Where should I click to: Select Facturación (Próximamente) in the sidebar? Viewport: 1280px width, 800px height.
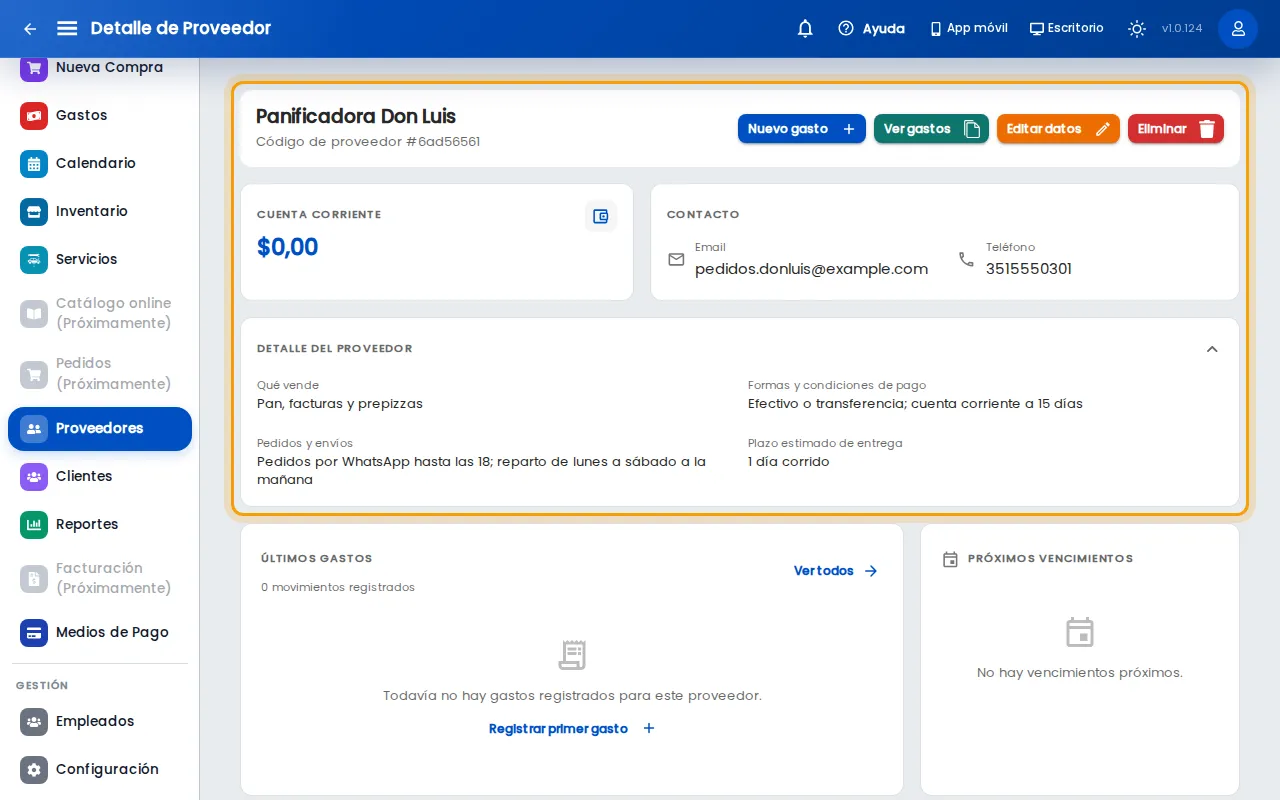[100, 579]
